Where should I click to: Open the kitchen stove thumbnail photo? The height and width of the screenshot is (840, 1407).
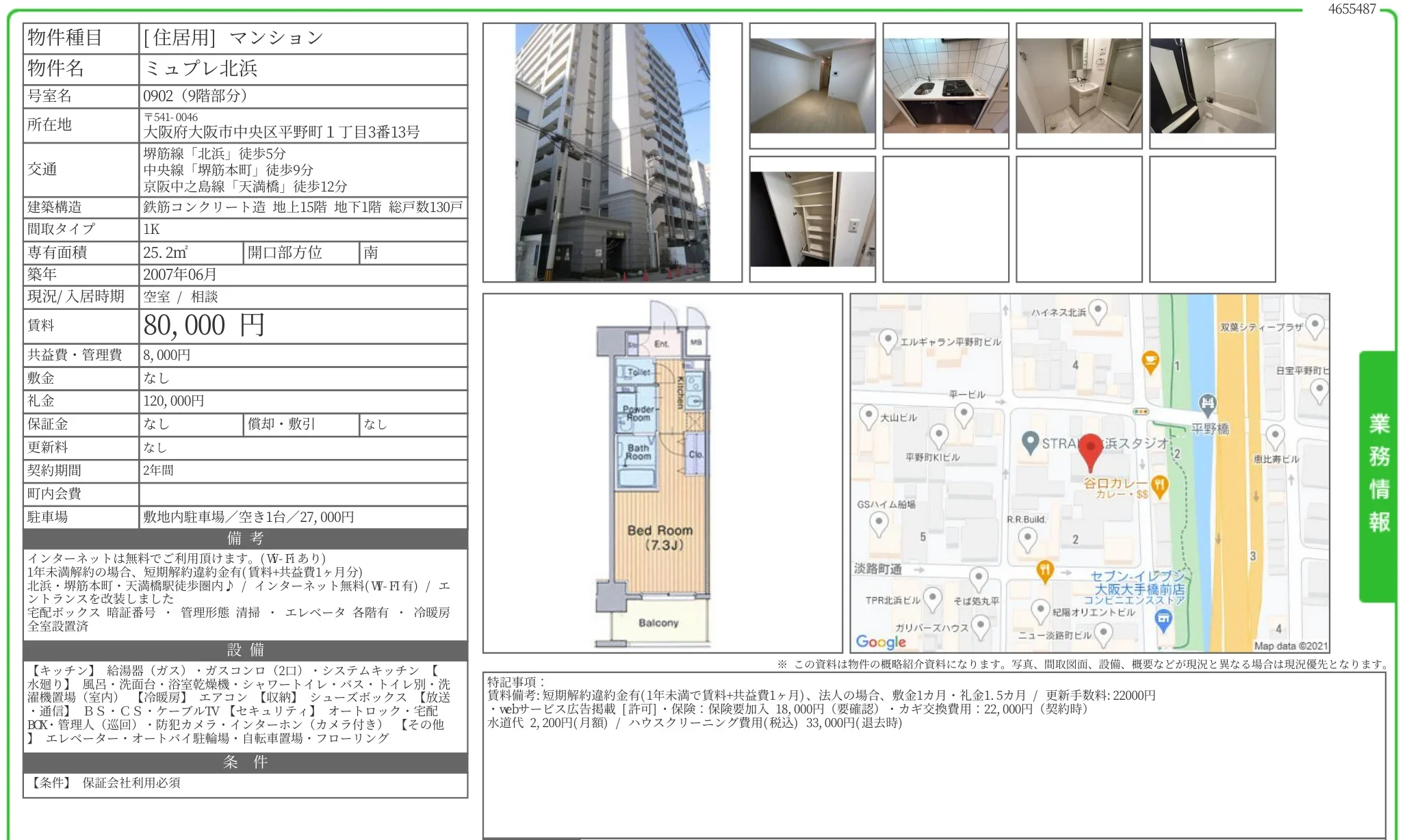(945, 86)
